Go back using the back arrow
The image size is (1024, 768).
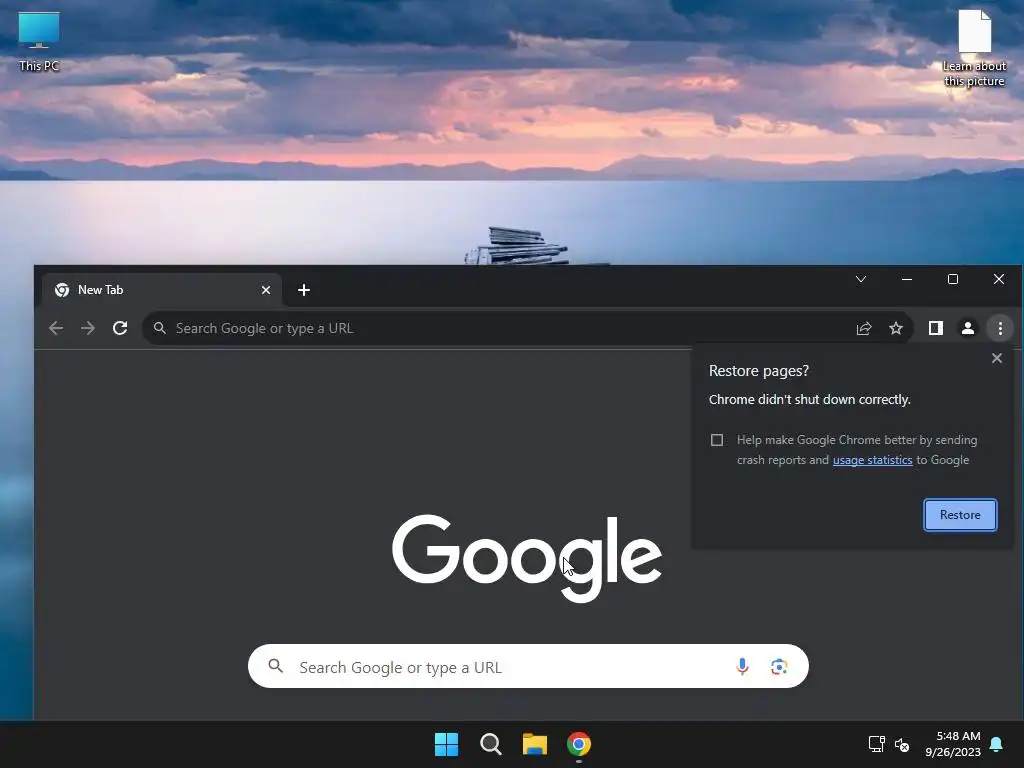click(56, 328)
